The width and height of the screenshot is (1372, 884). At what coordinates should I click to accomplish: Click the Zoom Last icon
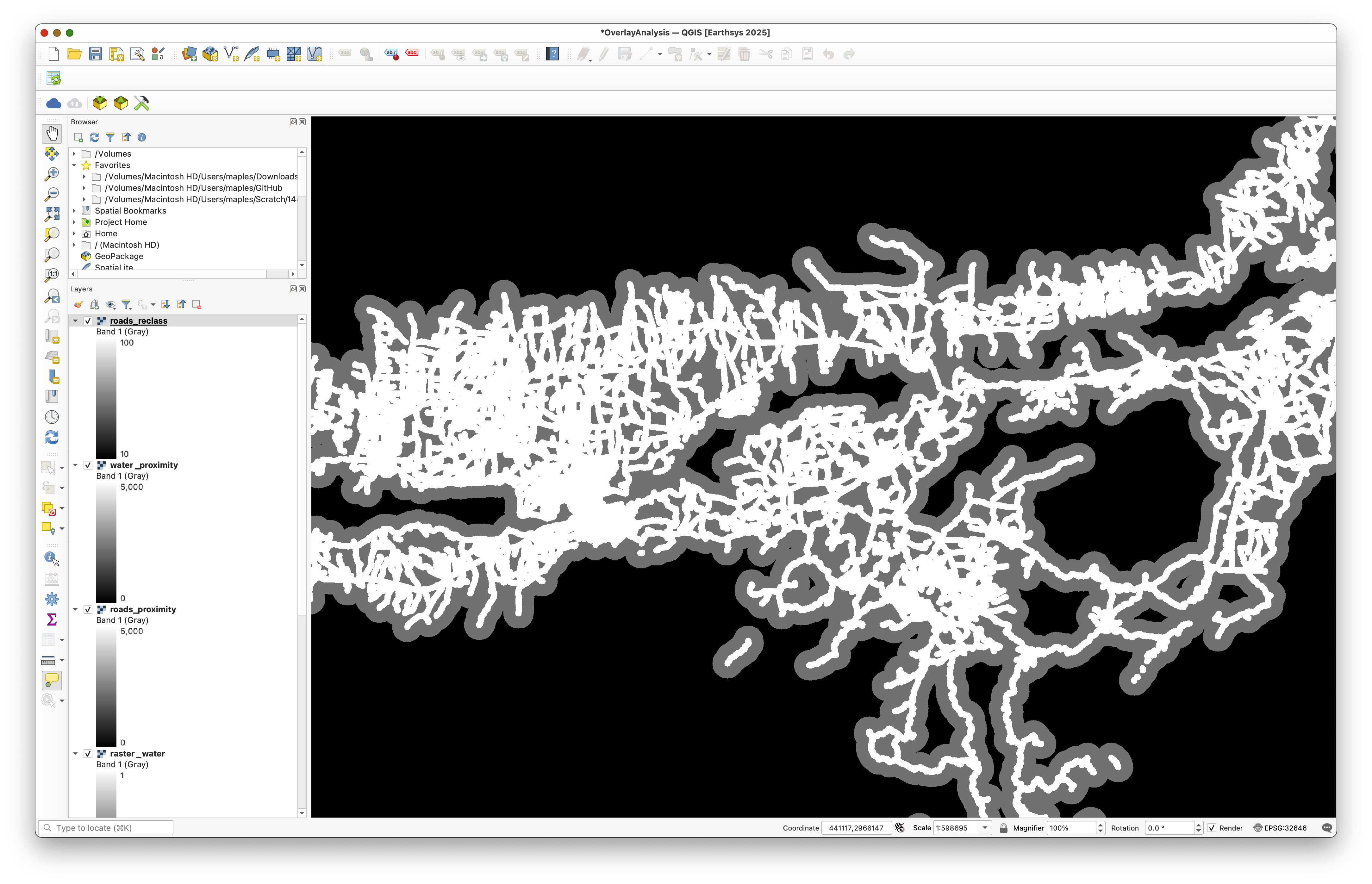point(52,296)
